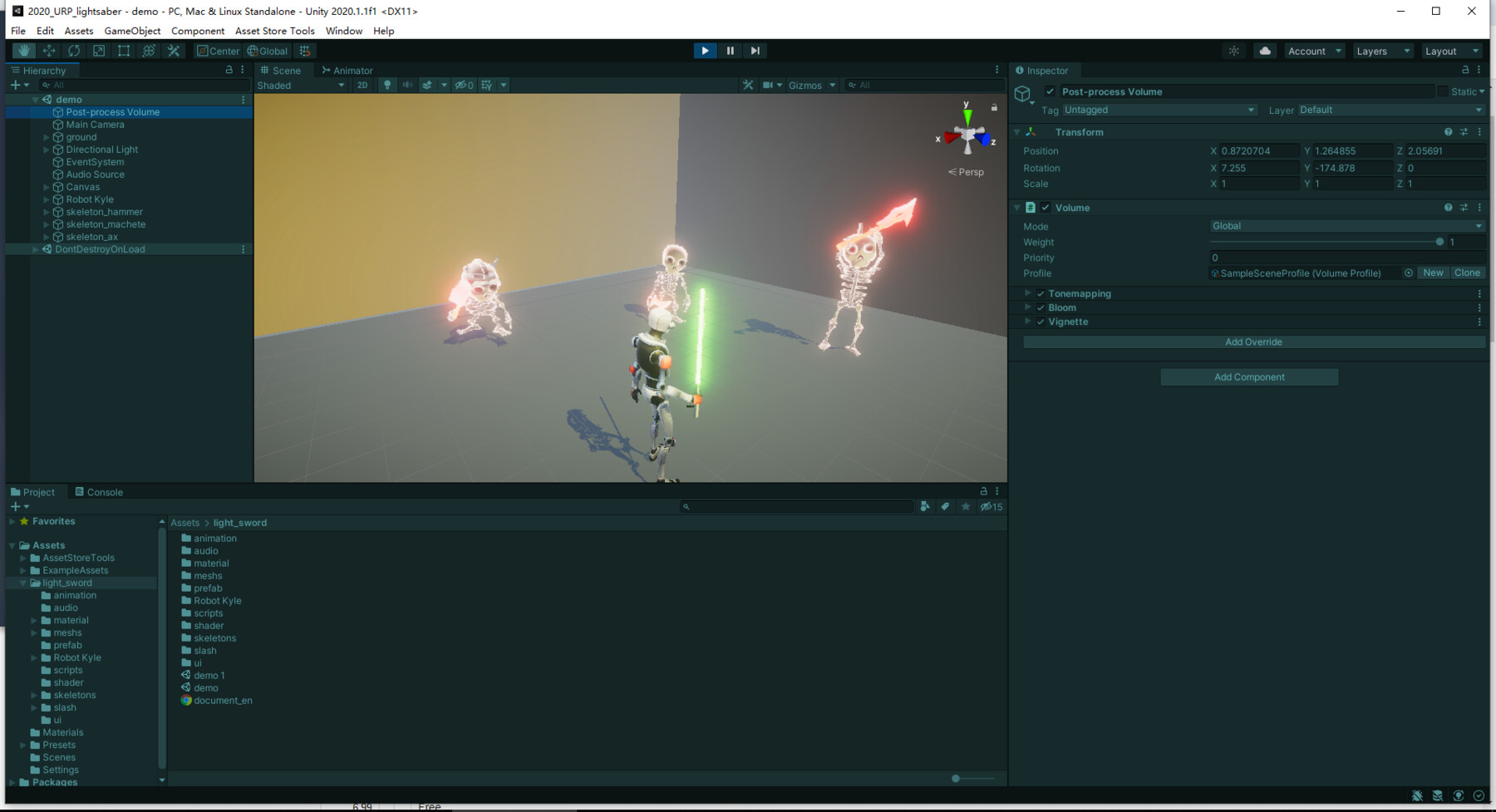Select the Scale tool in the toolbar
Screen dimensions: 1496x812
[x=99, y=50]
